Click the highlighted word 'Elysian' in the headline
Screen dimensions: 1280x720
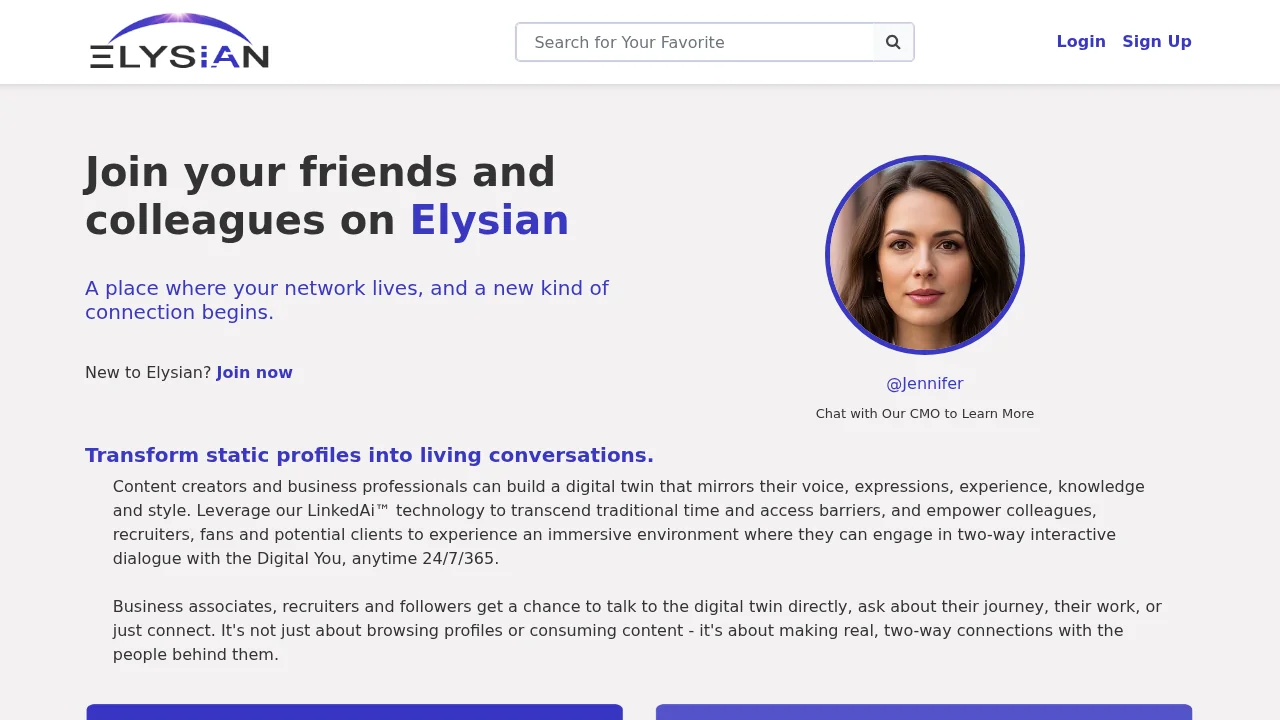point(489,220)
